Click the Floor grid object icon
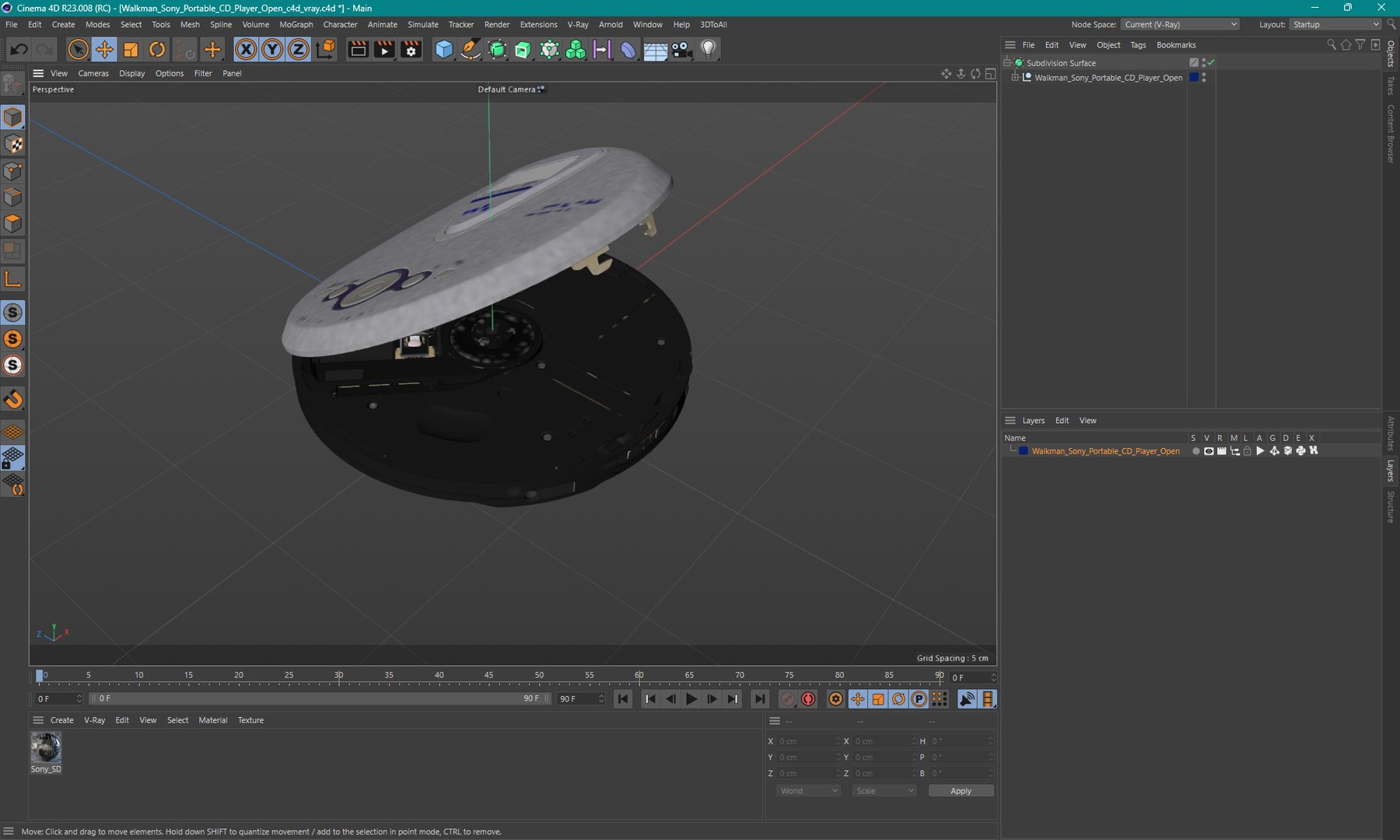Image resolution: width=1400 pixels, height=840 pixels. [x=655, y=49]
